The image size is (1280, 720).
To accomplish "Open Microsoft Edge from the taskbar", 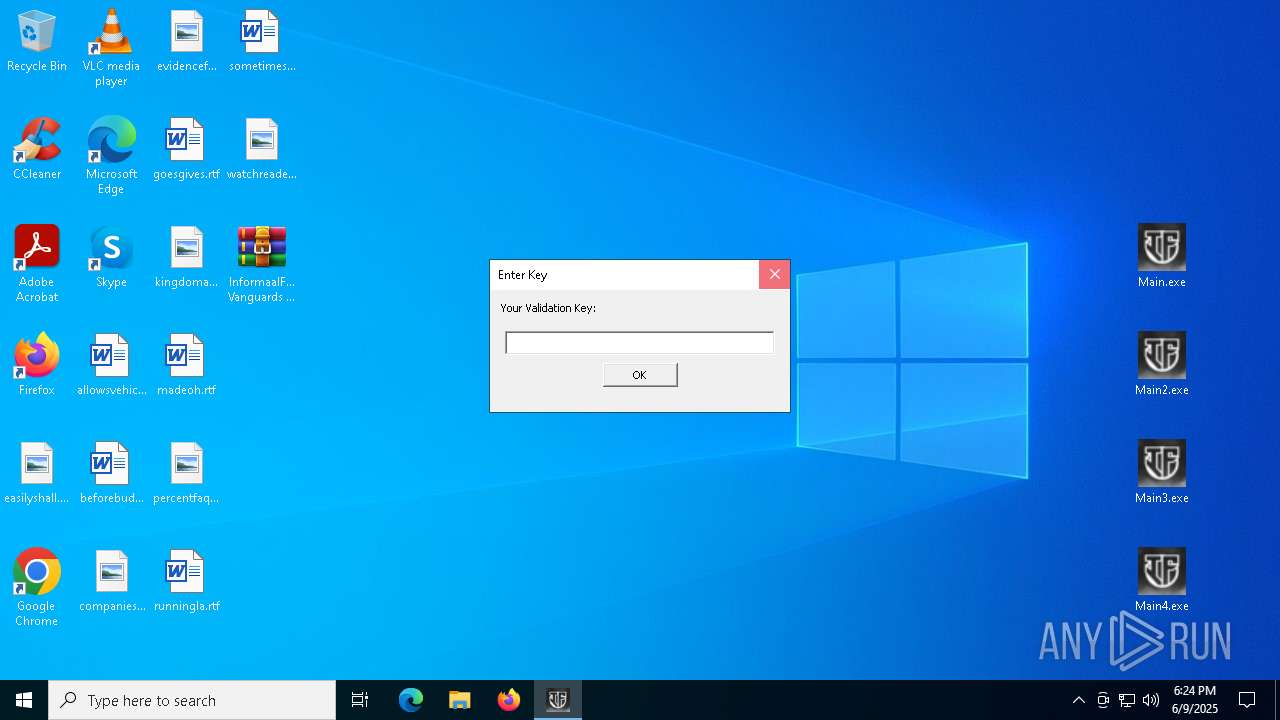I will (x=411, y=700).
